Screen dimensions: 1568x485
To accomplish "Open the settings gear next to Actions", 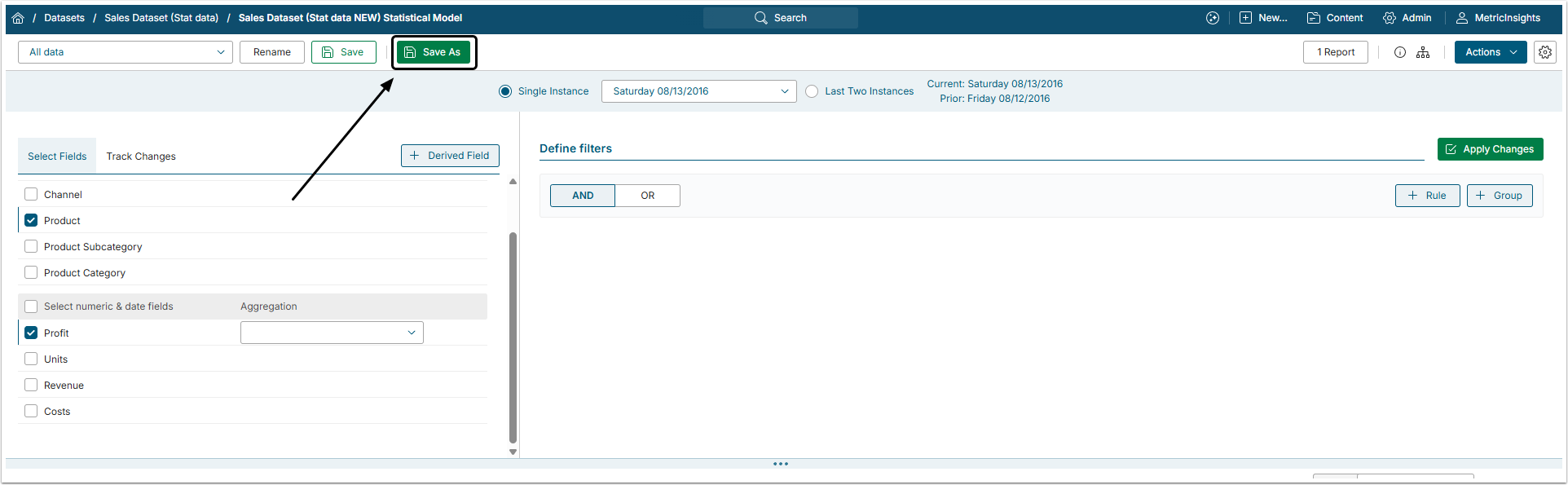I will click(x=1545, y=52).
